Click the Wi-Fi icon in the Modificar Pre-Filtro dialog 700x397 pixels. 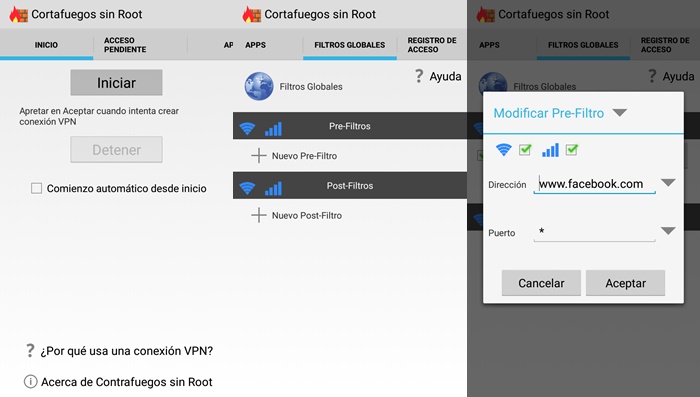tap(504, 150)
